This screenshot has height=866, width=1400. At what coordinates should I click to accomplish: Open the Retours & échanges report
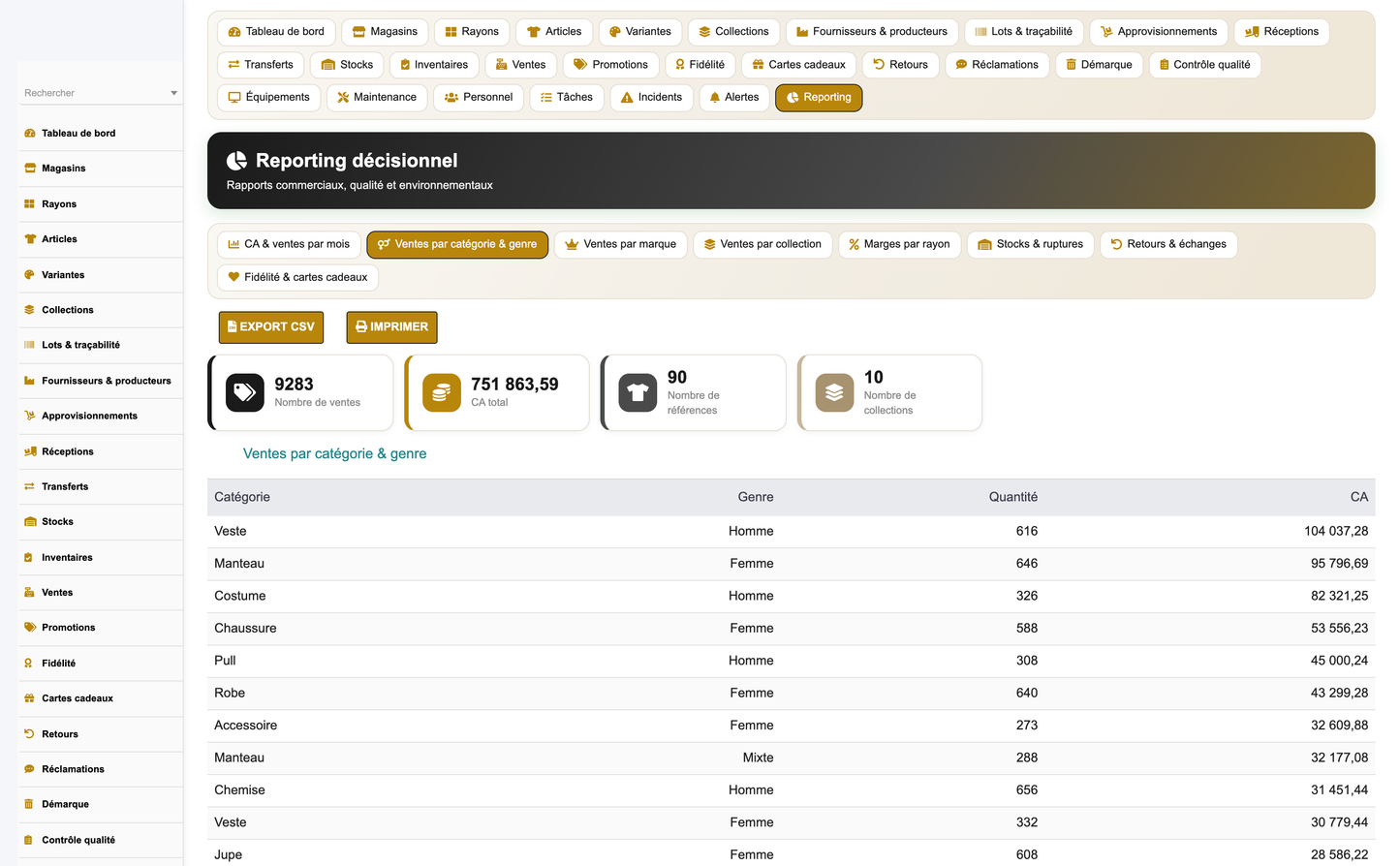(x=1168, y=244)
